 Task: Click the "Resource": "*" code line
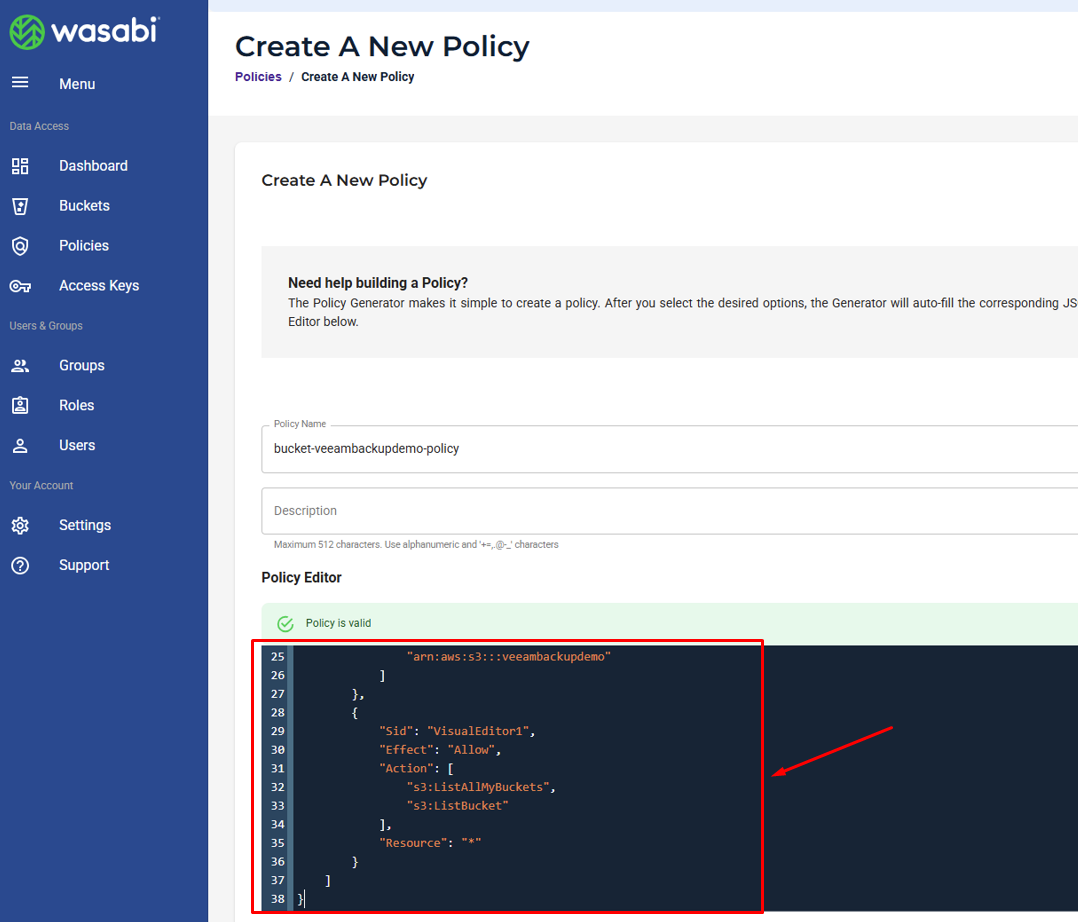coord(430,843)
